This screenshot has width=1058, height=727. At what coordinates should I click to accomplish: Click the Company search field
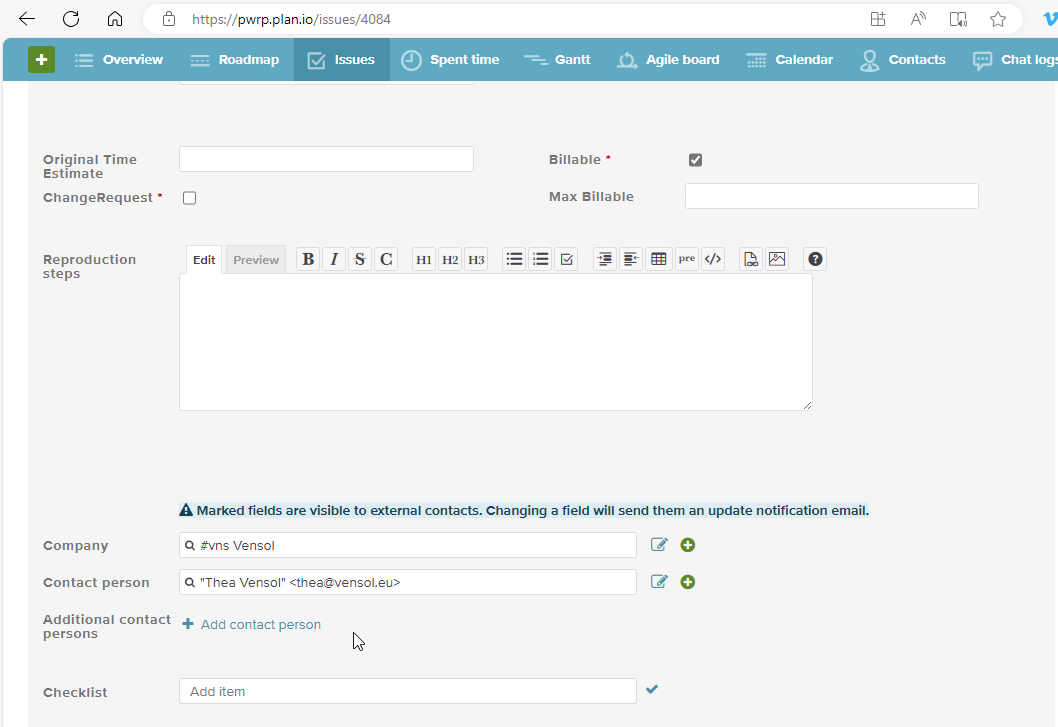pos(408,545)
